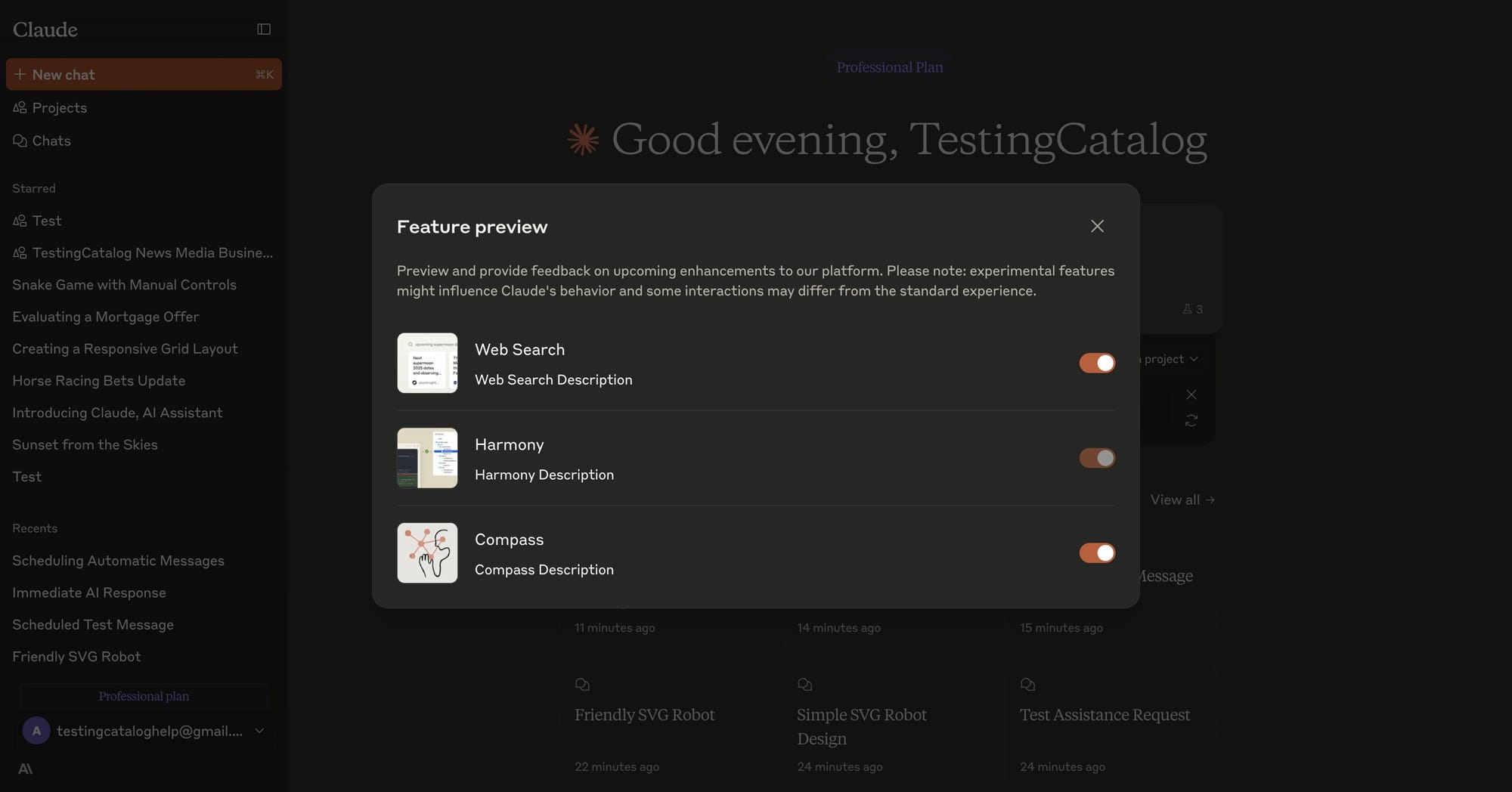Click chat bubble icon on Simple SVG Robot card
1512x792 pixels.
(805, 685)
